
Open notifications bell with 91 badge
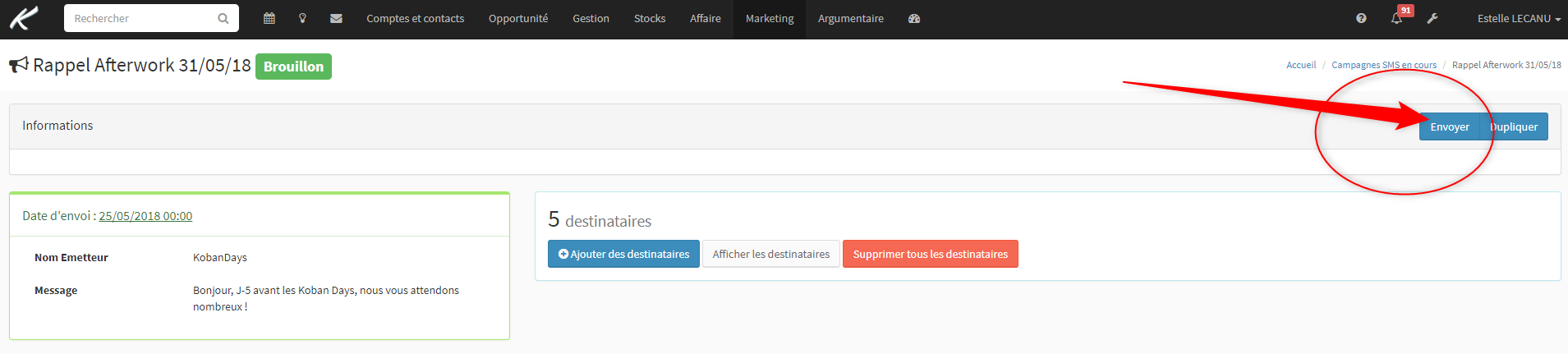tap(1398, 16)
